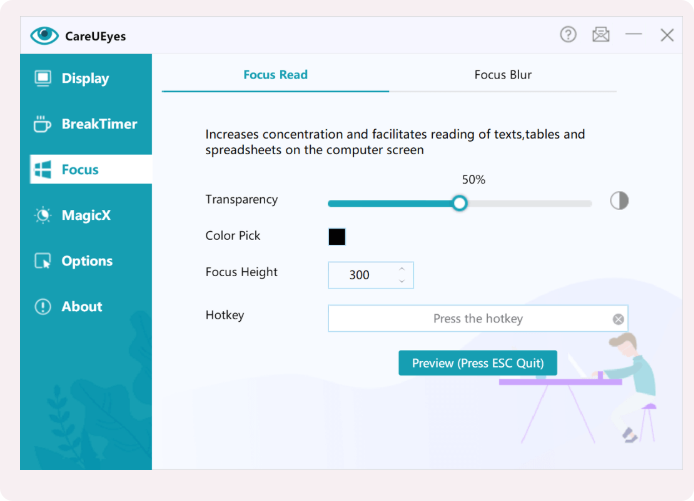This screenshot has height=501, width=694.
Task: Click the Display monitor icon in sidebar
Action: tap(43, 78)
